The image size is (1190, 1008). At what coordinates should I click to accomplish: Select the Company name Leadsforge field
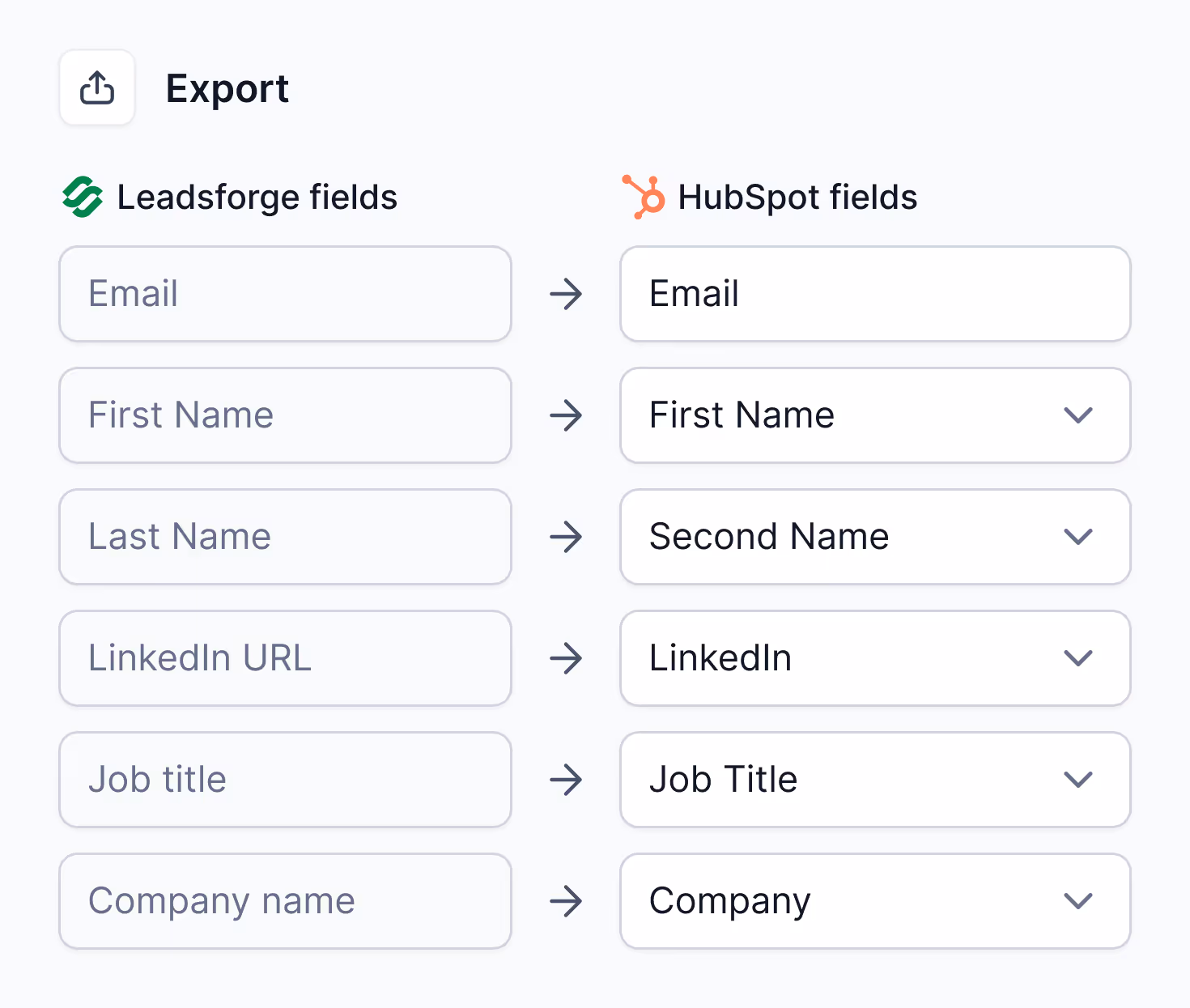[x=286, y=901]
